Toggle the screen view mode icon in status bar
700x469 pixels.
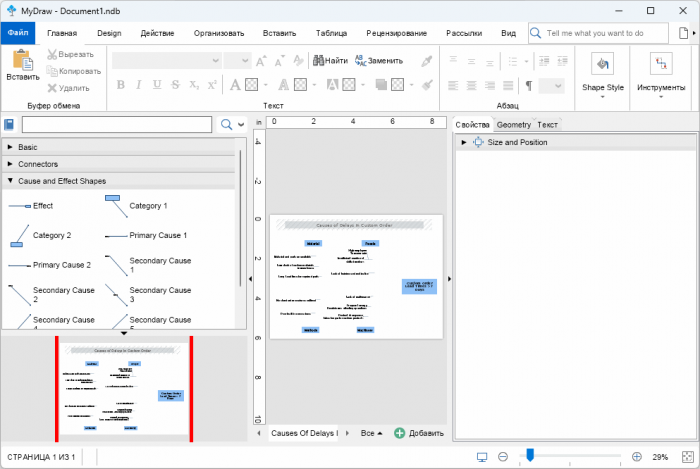(481, 457)
